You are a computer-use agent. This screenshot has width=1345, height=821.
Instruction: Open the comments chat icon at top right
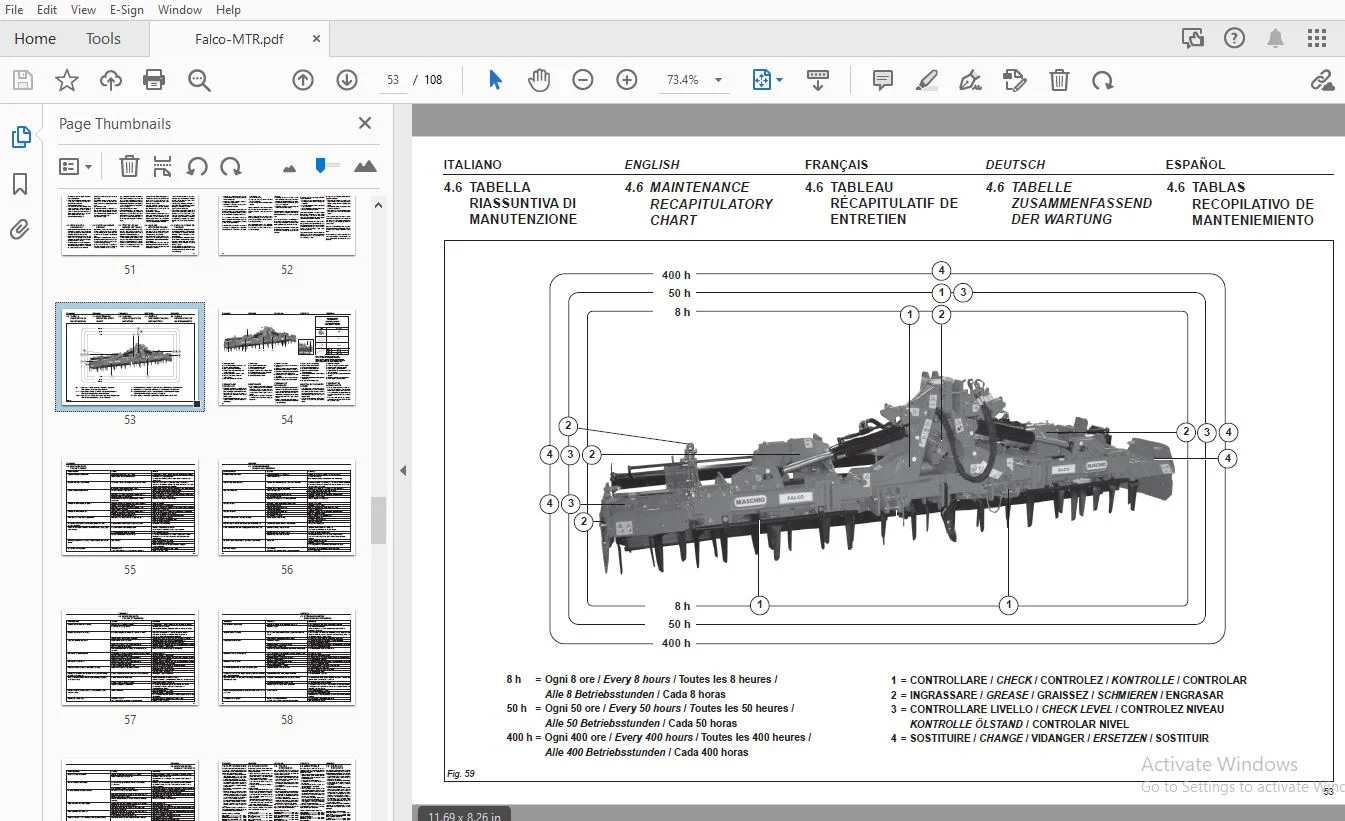[1192, 39]
